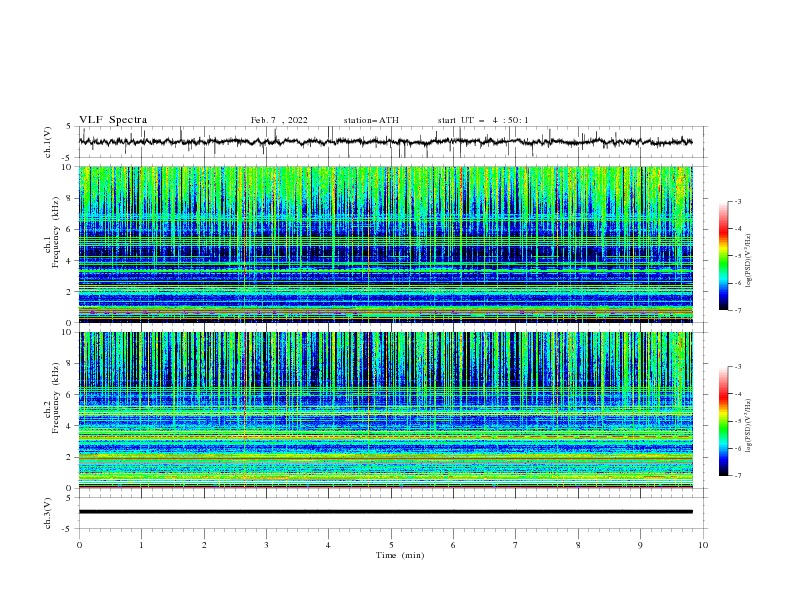Click the "7" tick on the time axis
Screen dimensions: 792x612
point(516,545)
